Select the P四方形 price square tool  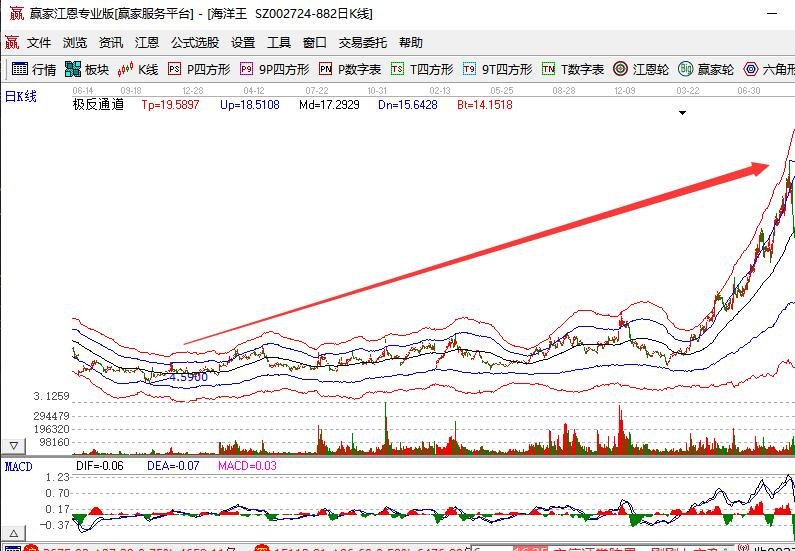198,69
